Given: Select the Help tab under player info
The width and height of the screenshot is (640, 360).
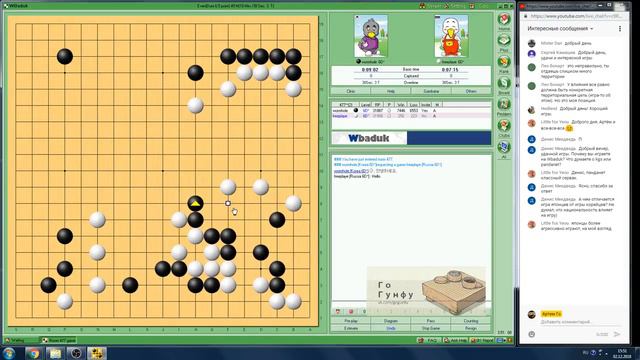Looking at the screenshot, I should pos(391,91).
